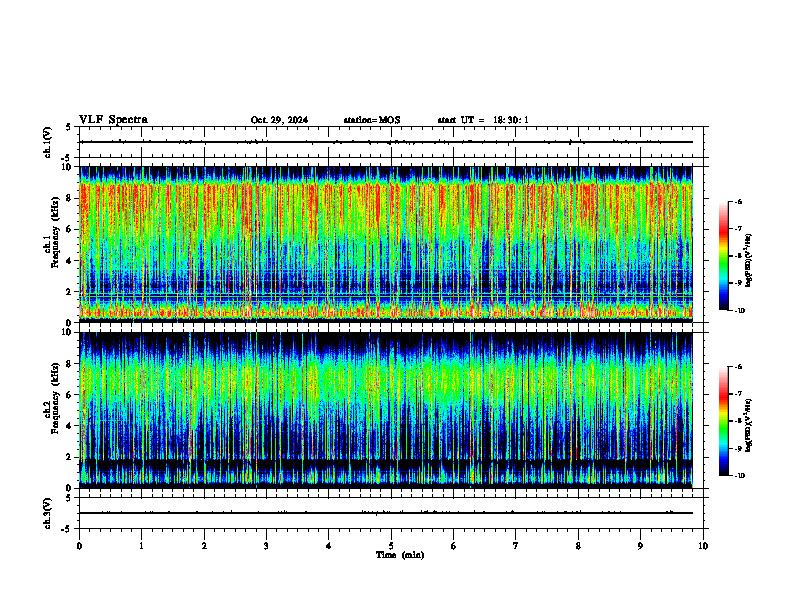The height and width of the screenshot is (612, 792).
Task: Click the "start UT = 18:30: 1" label
Action: click(483, 120)
